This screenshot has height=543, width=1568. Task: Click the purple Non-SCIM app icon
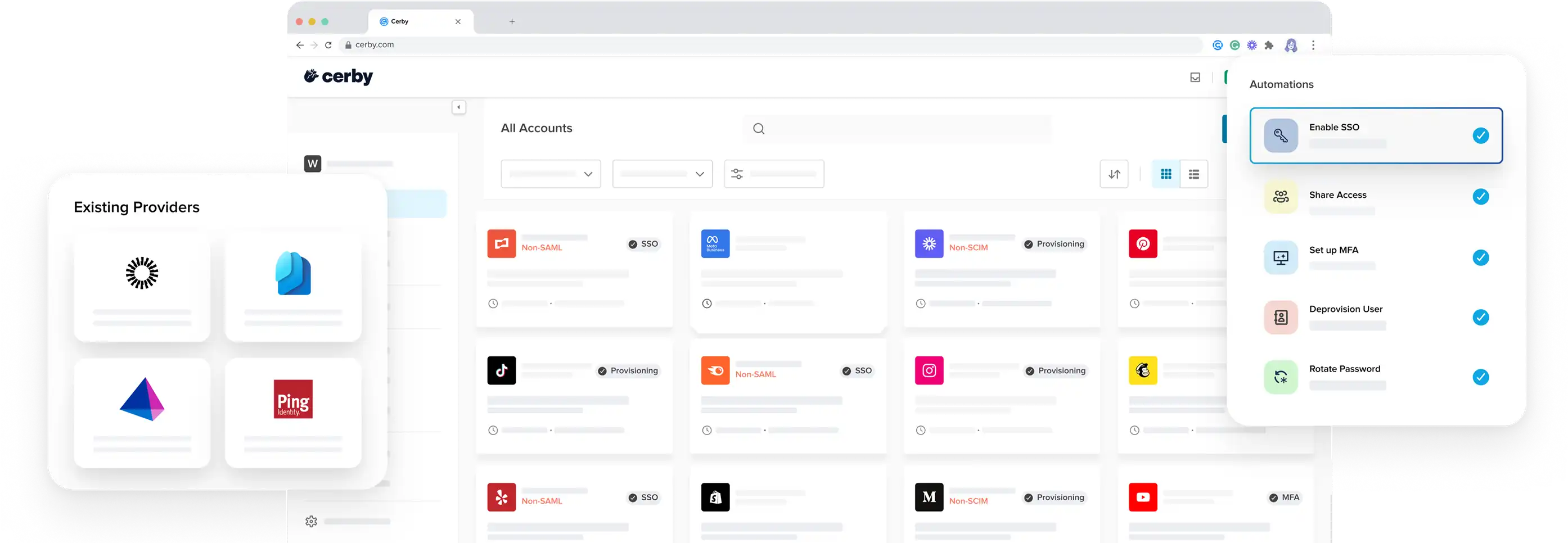click(929, 244)
